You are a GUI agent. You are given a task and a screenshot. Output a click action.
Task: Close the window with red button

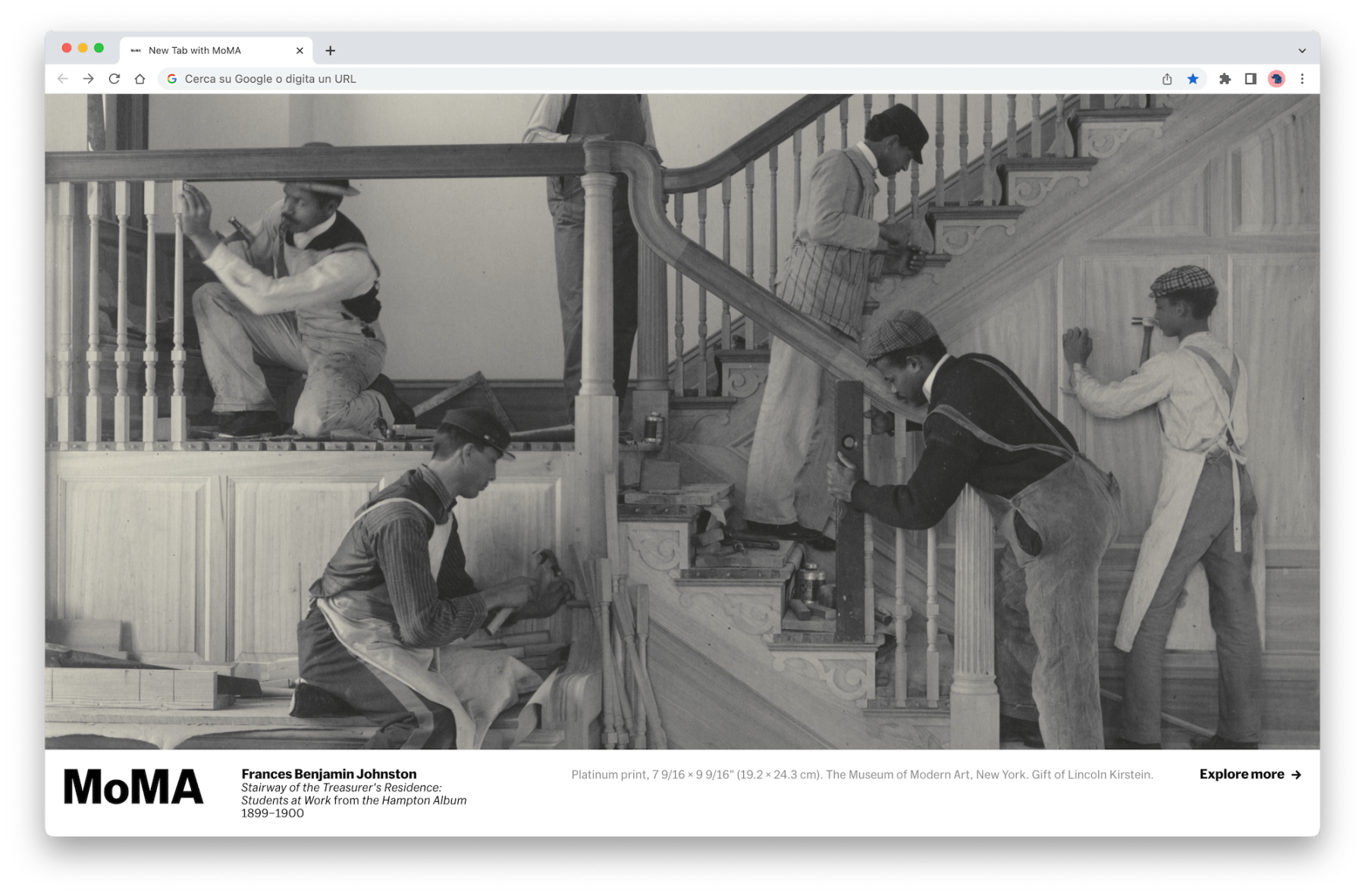click(x=67, y=48)
